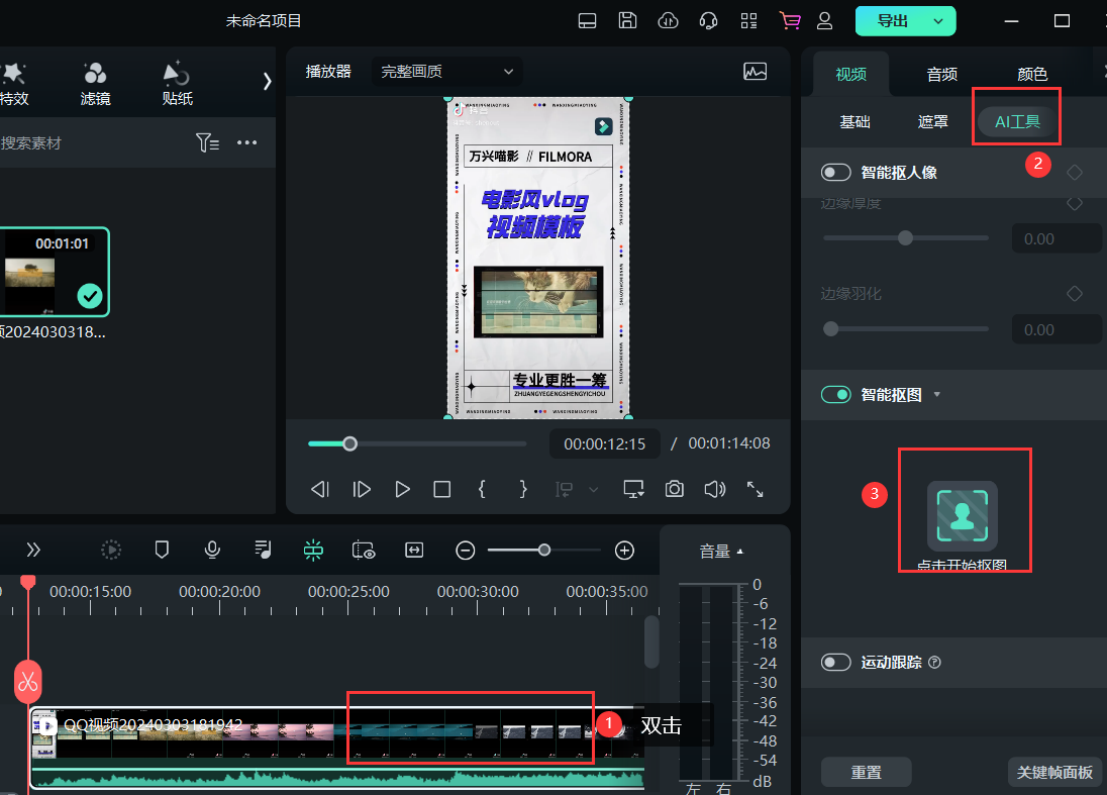Enable the 智能抠人像 toggle
Image resolution: width=1107 pixels, height=795 pixels.
coord(836,172)
